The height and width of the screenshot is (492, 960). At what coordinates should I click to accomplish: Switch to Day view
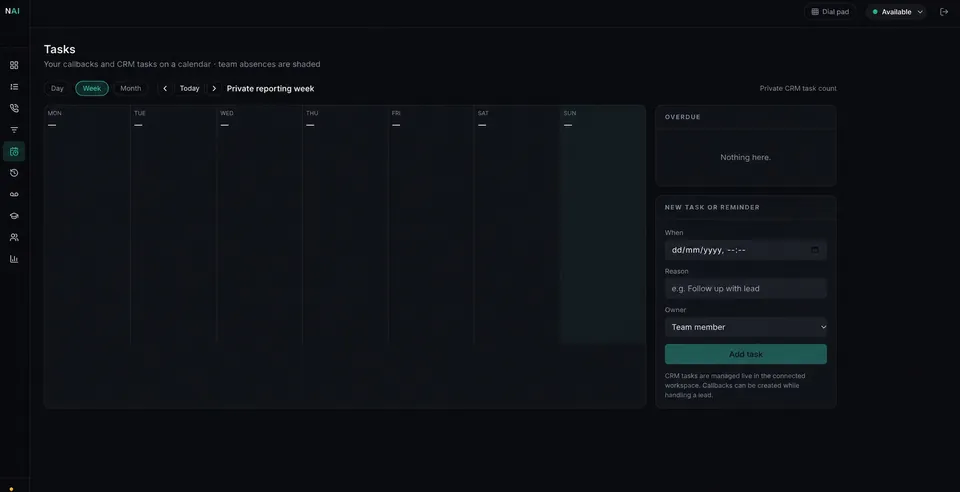point(57,89)
